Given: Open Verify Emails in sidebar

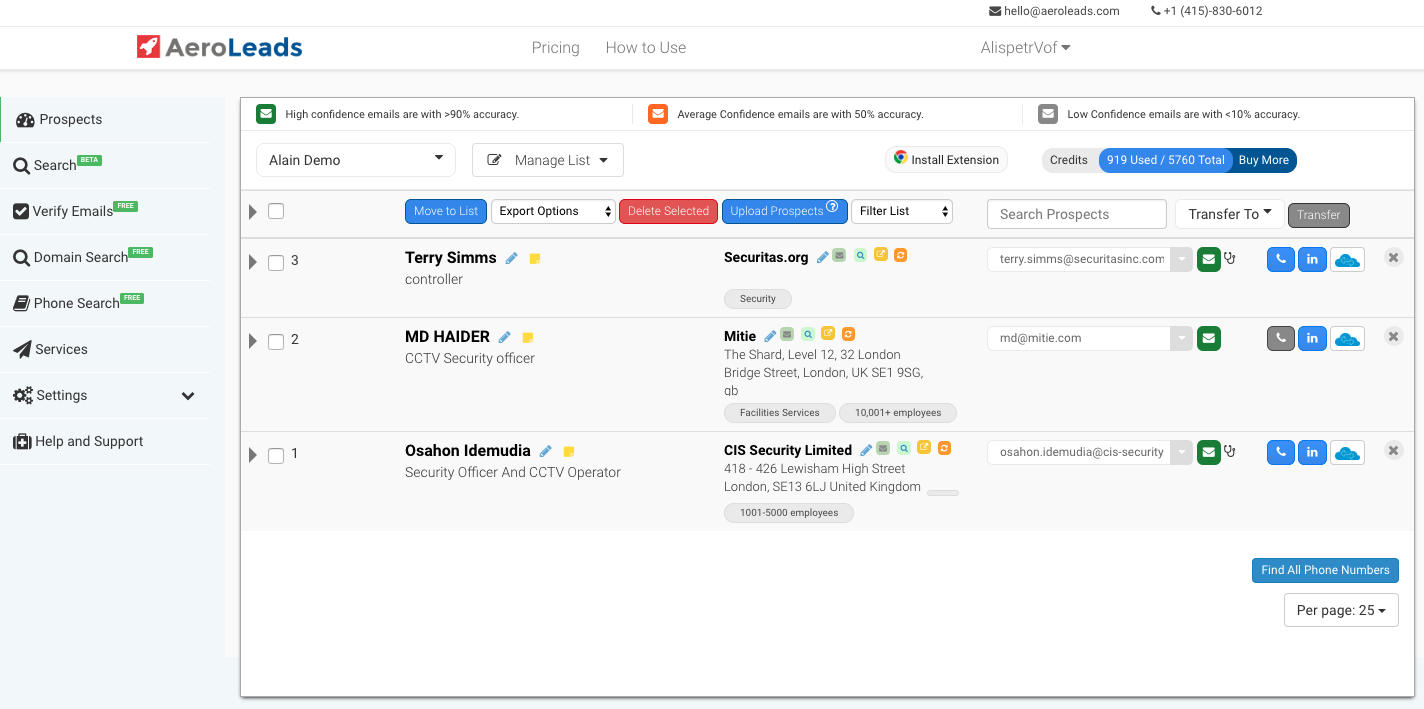Looking at the screenshot, I should point(105,211).
